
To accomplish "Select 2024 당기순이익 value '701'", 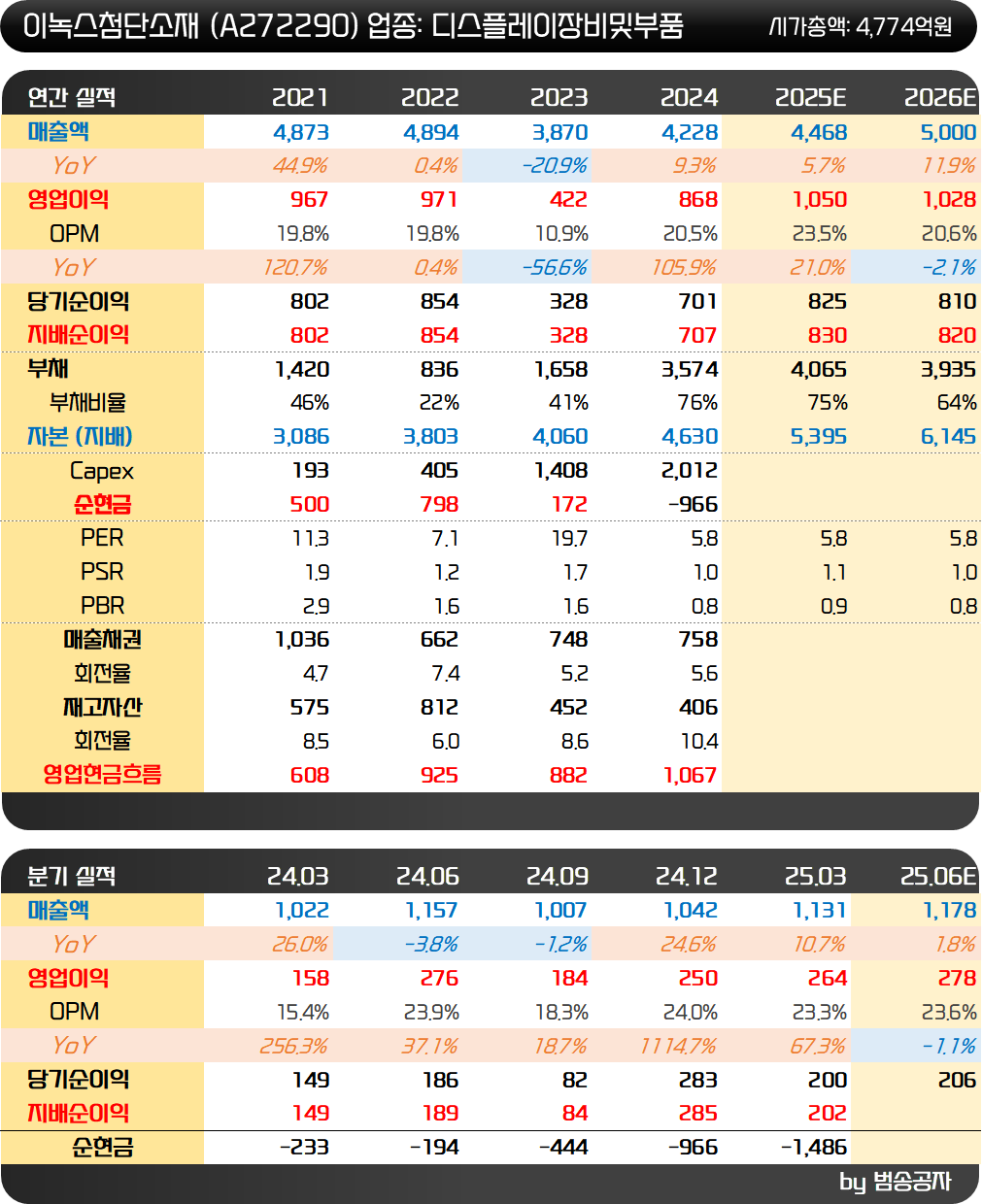I will tap(698, 301).
